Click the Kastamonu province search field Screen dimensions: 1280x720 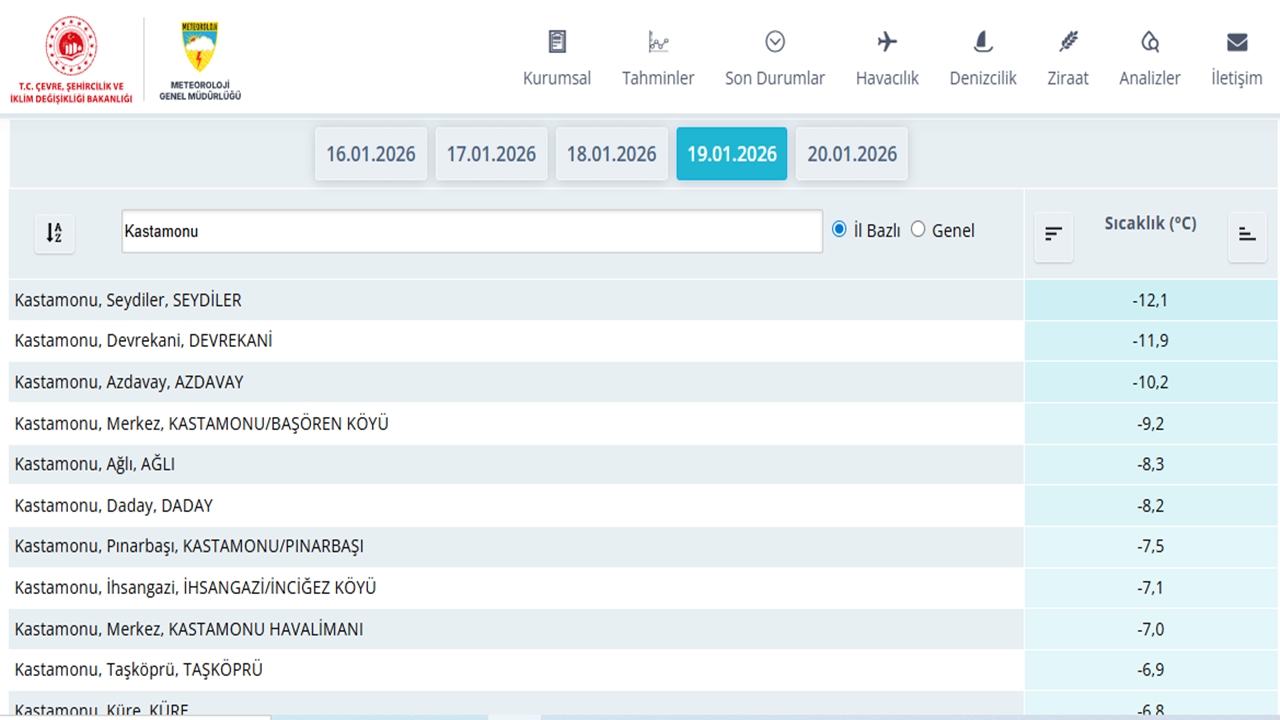[x=471, y=231]
